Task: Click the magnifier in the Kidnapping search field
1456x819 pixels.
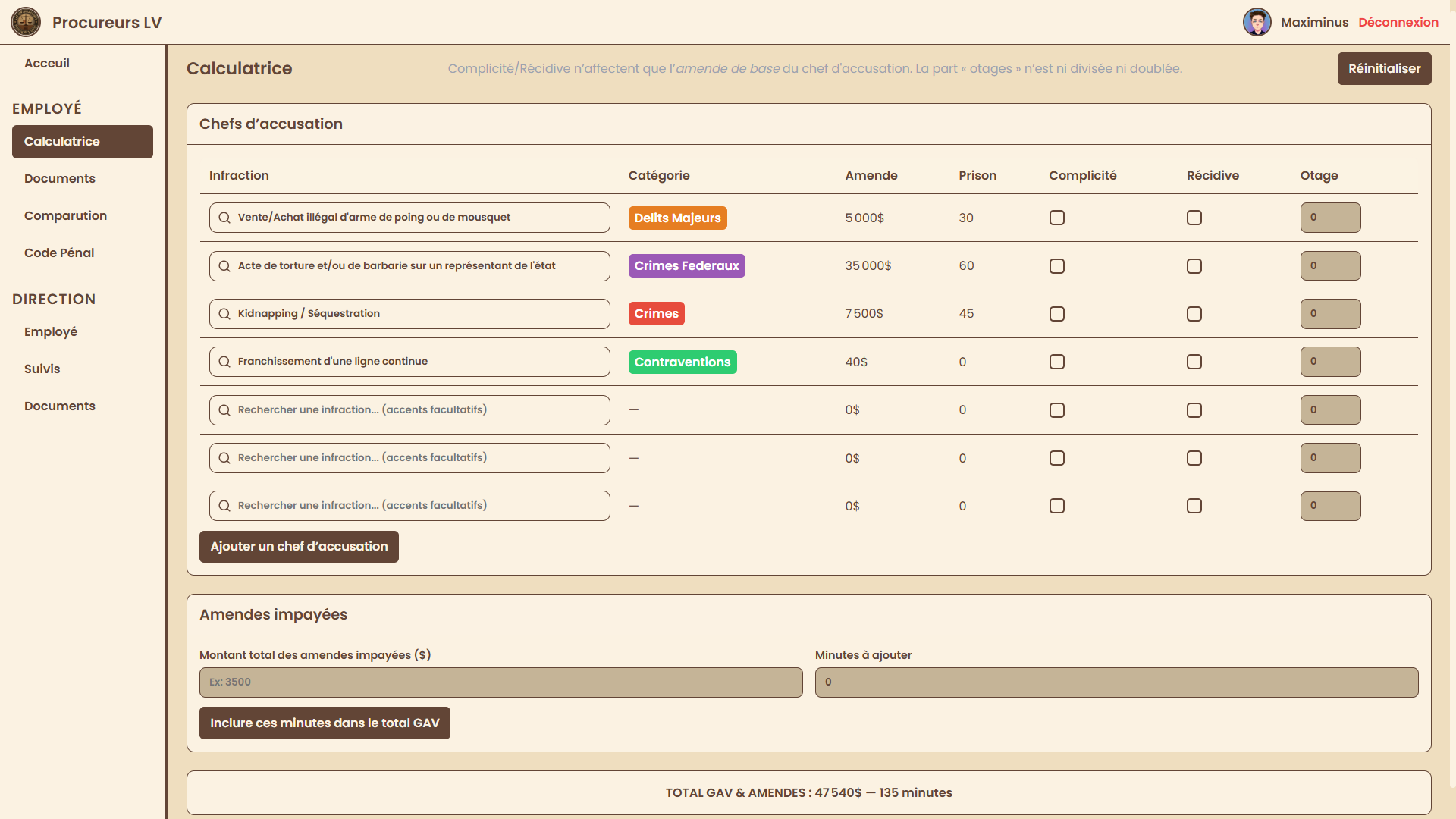Action: click(224, 313)
